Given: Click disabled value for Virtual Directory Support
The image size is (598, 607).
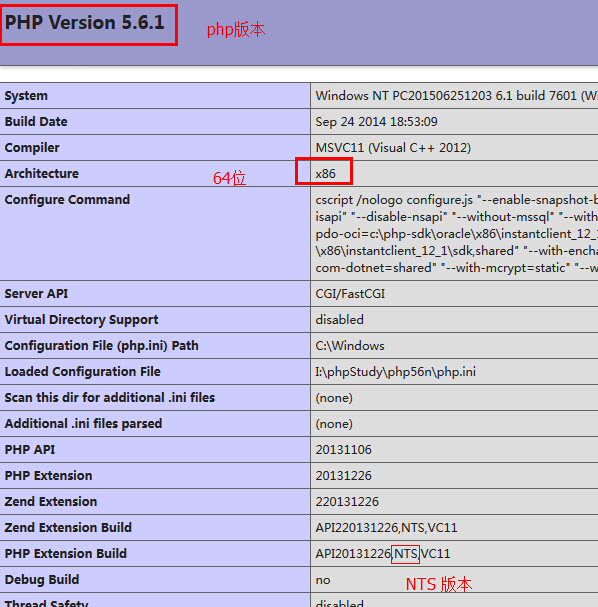Looking at the screenshot, I should 339,319.
